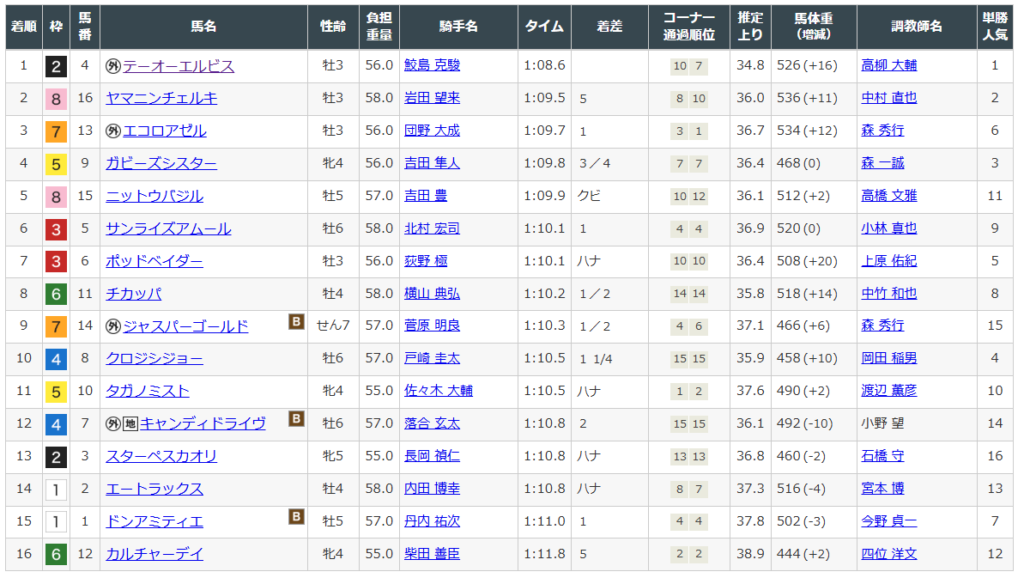This screenshot has width=1024, height=578.
Task: Click the 騎手名 column header
Action: pyautogui.click(x=458, y=27)
